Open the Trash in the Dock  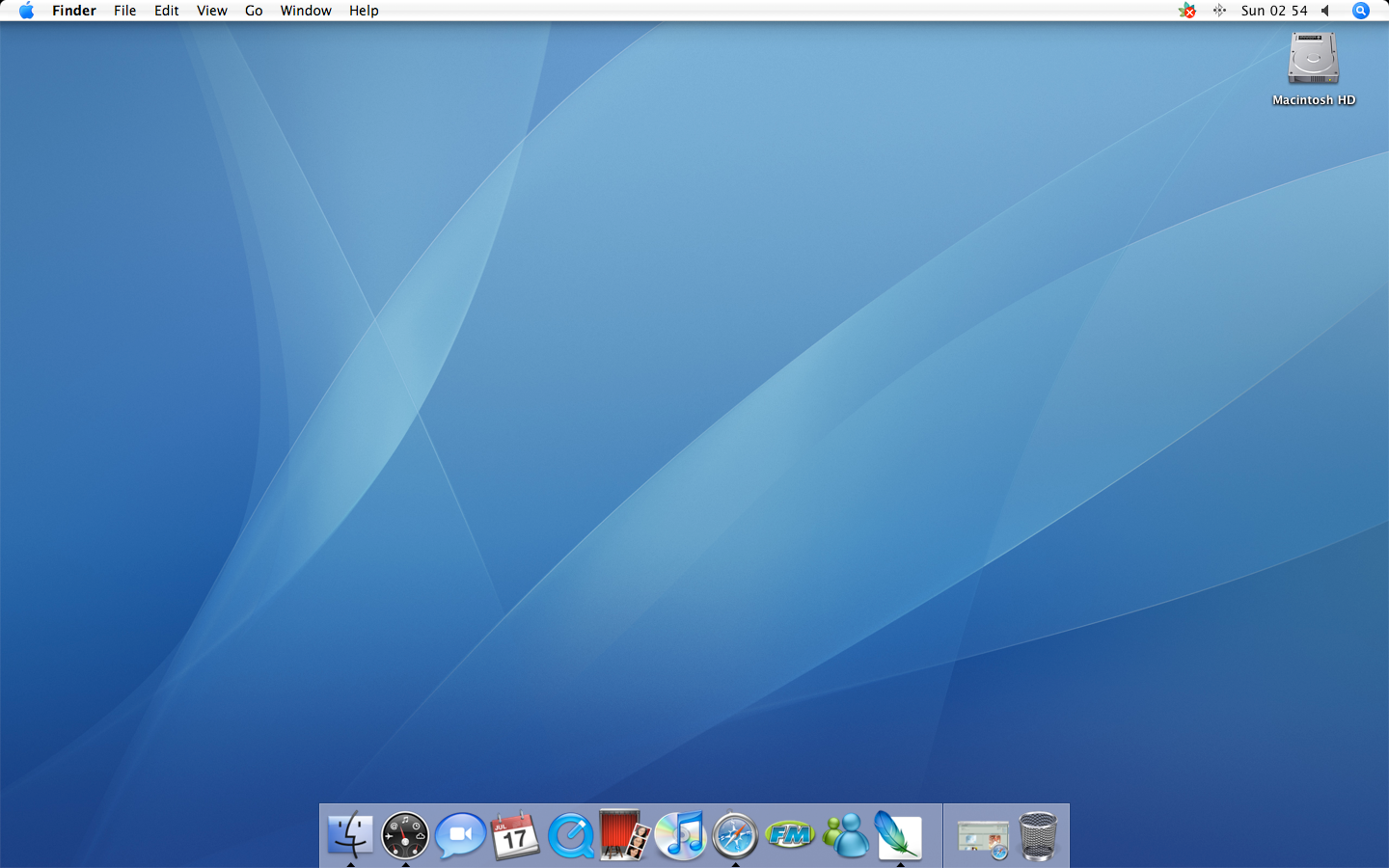(1038, 835)
